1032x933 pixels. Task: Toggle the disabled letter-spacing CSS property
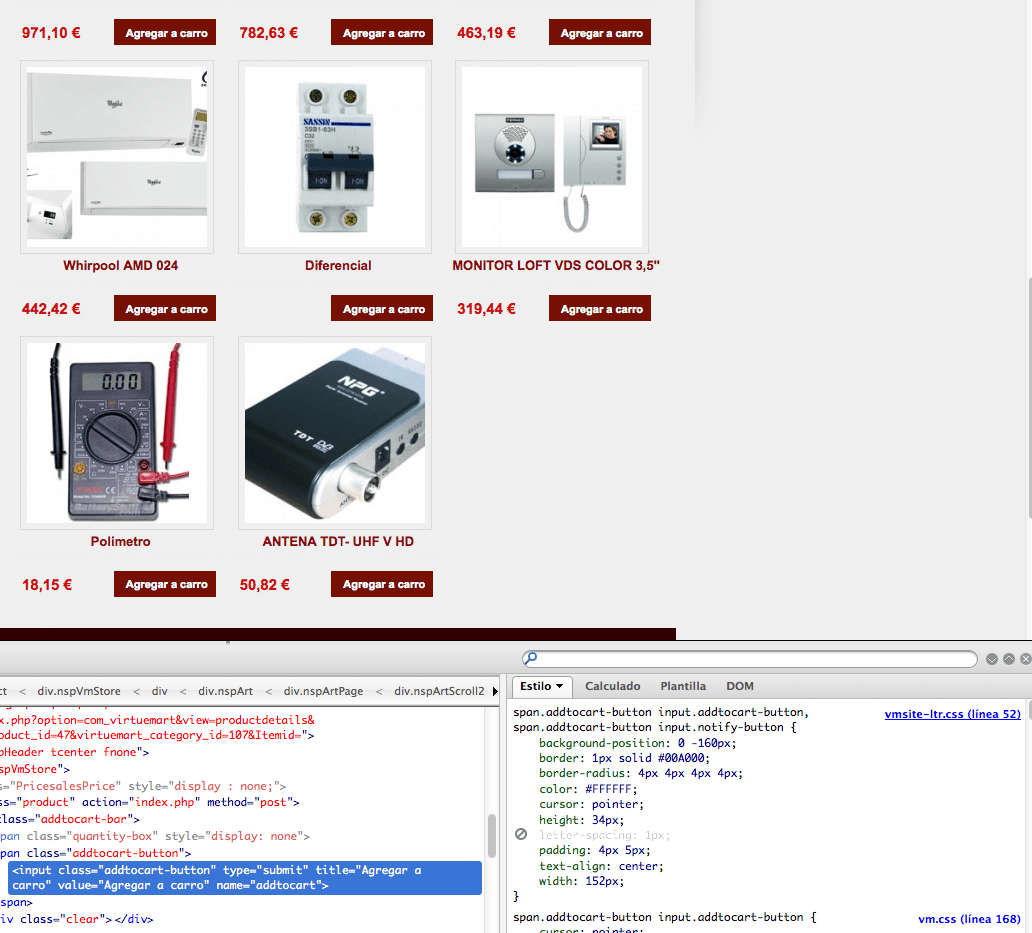click(521, 834)
